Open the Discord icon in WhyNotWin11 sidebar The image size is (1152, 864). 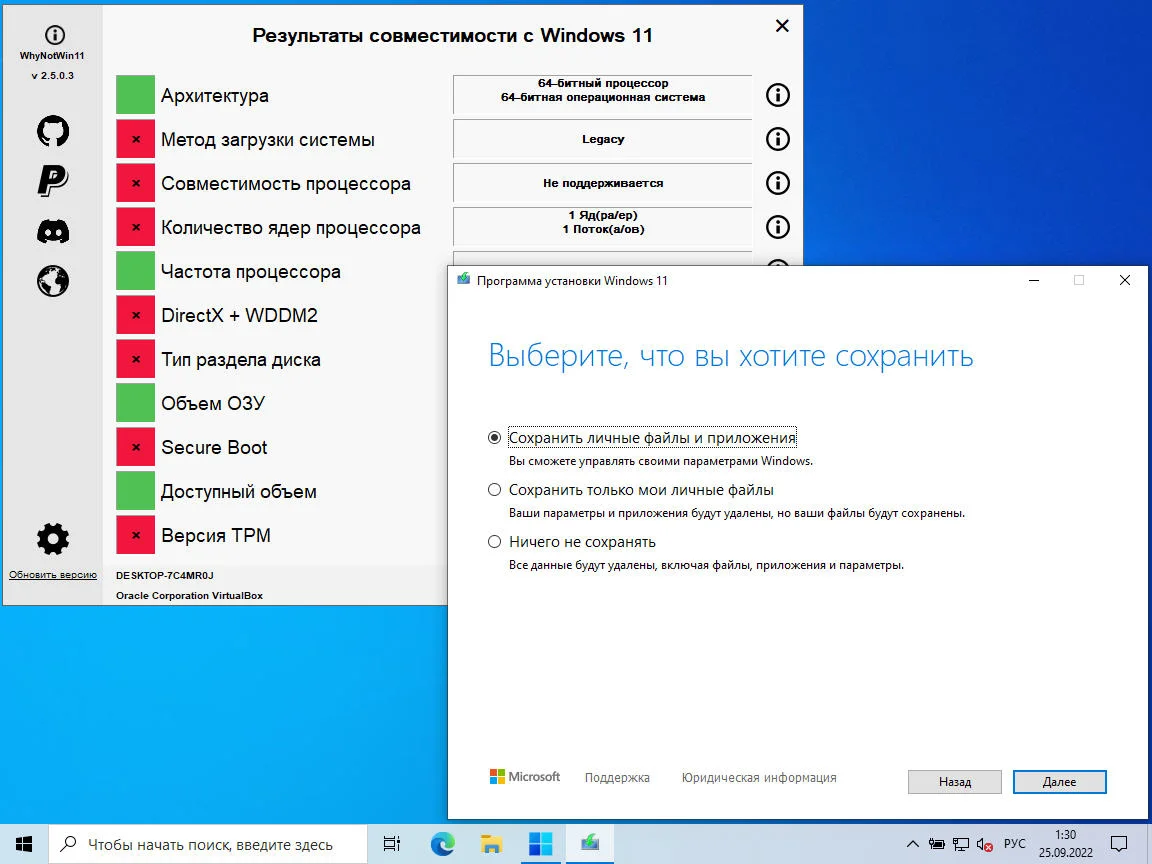tap(53, 231)
